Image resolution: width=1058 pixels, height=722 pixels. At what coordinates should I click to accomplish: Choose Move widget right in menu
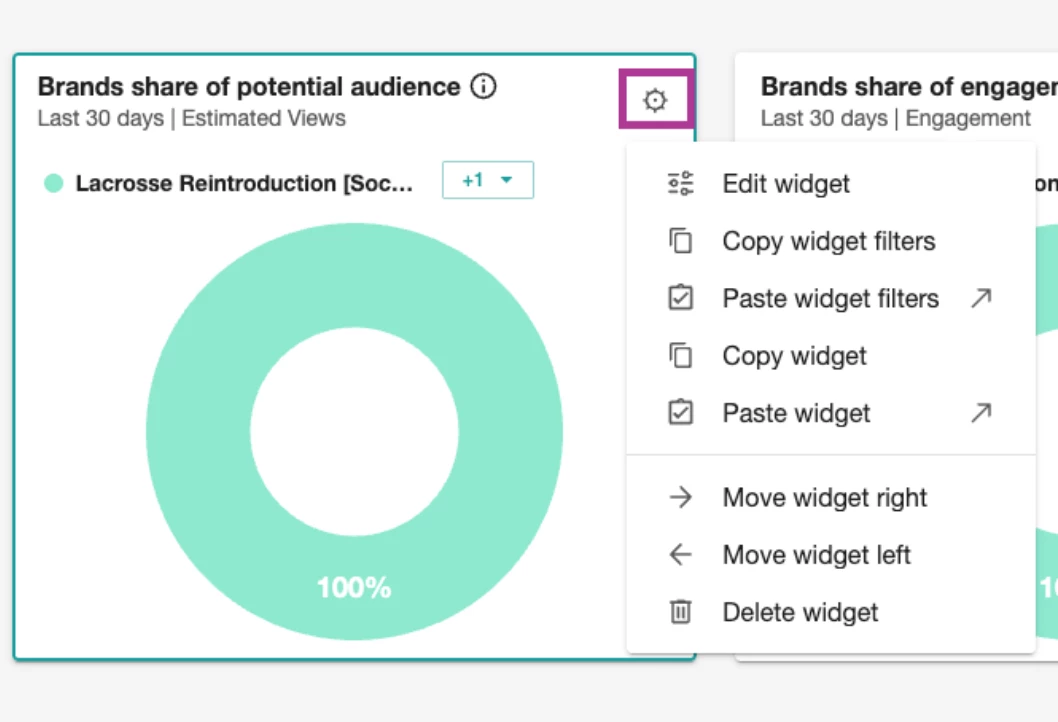click(825, 498)
